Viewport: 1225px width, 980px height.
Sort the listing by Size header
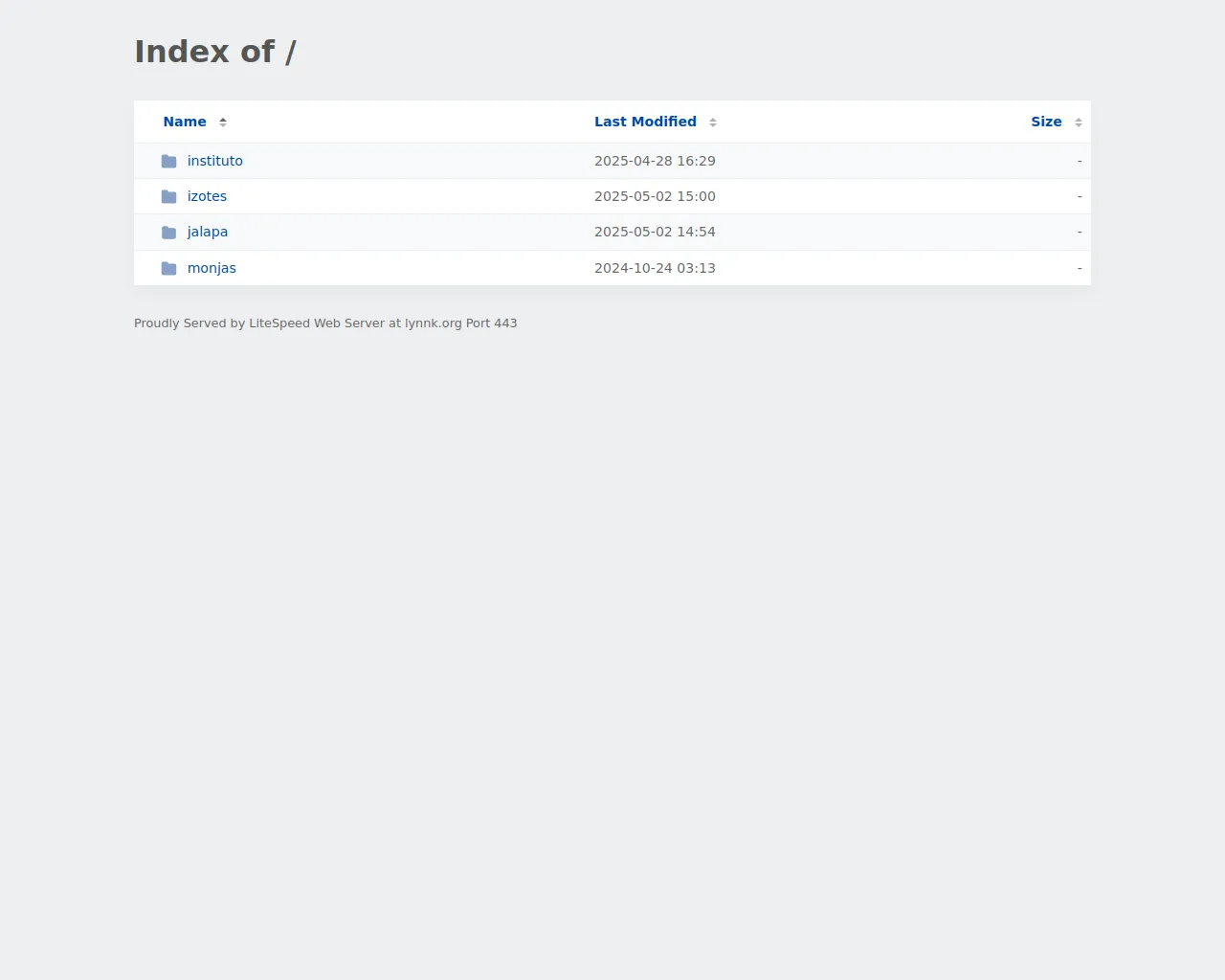[x=1046, y=122]
